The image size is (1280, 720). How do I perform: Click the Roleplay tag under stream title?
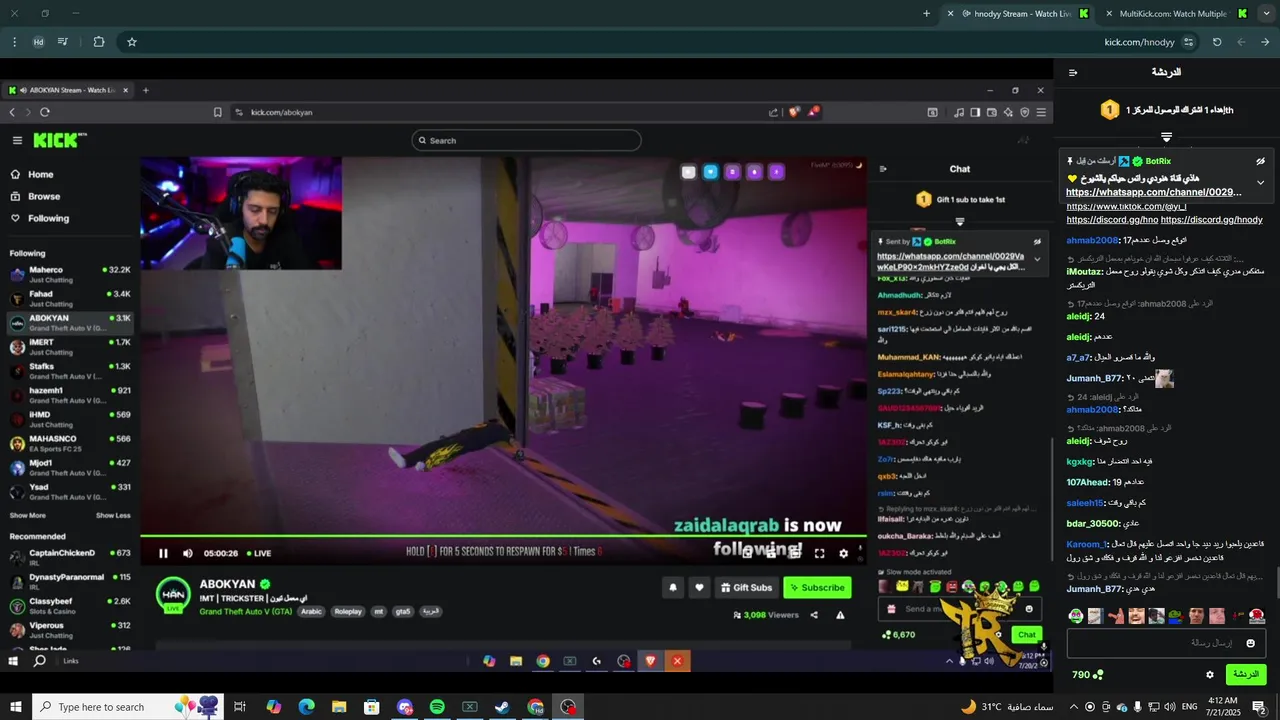pos(348,611)
